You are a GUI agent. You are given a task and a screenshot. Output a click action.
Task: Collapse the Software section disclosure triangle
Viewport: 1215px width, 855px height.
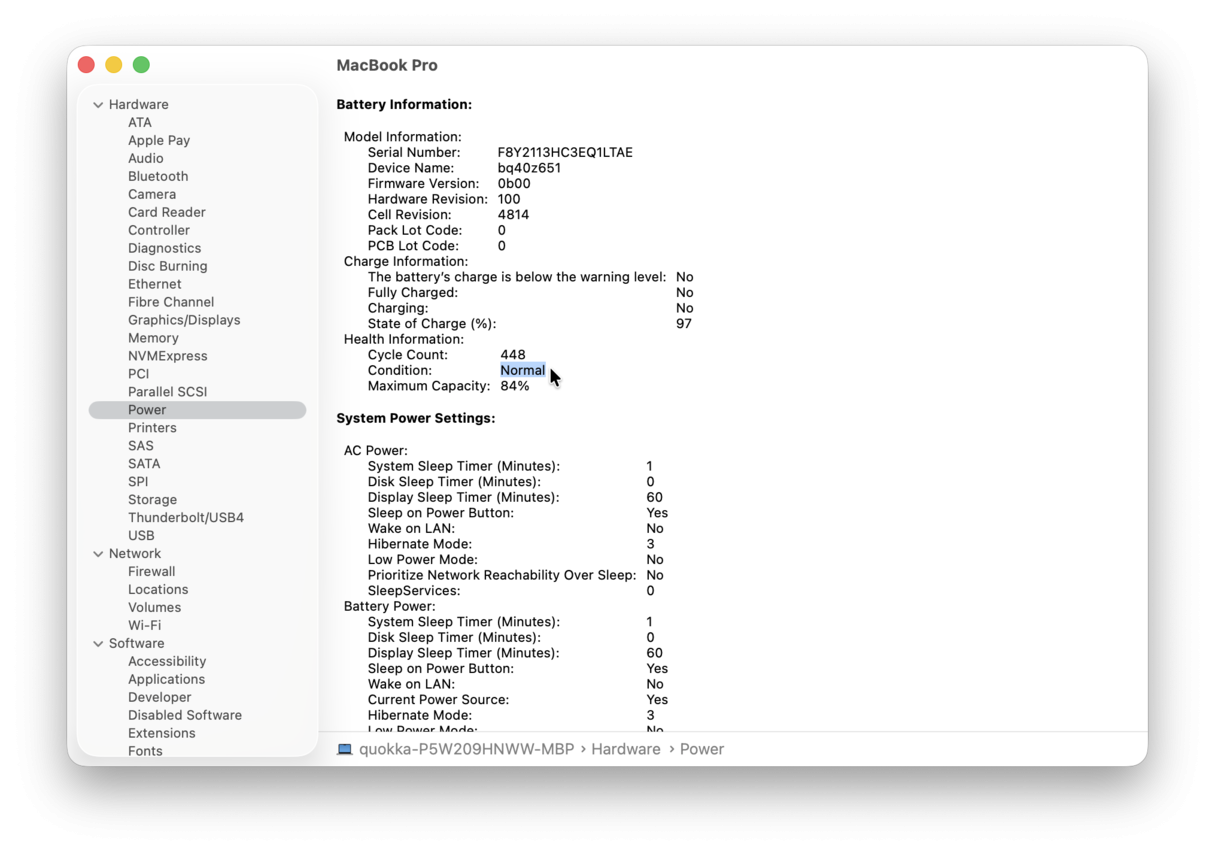pos(98,644)
